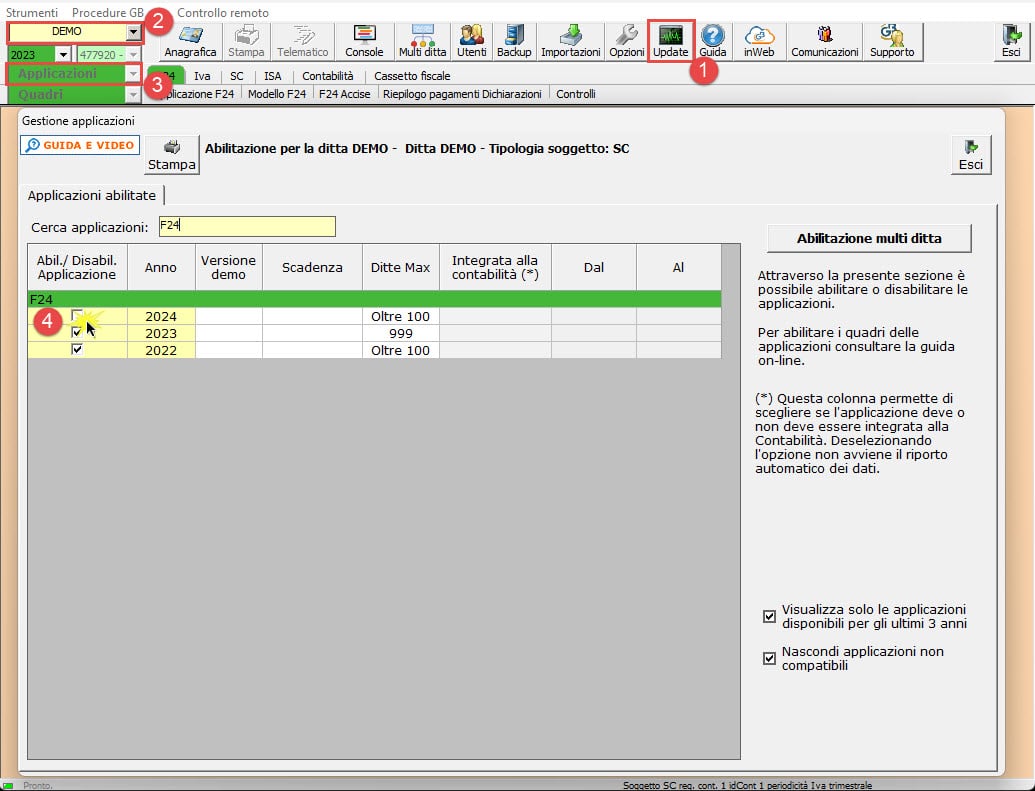Open the Strumenti menu
This screenshot has height=791, width=1035.
pos(32,12)
